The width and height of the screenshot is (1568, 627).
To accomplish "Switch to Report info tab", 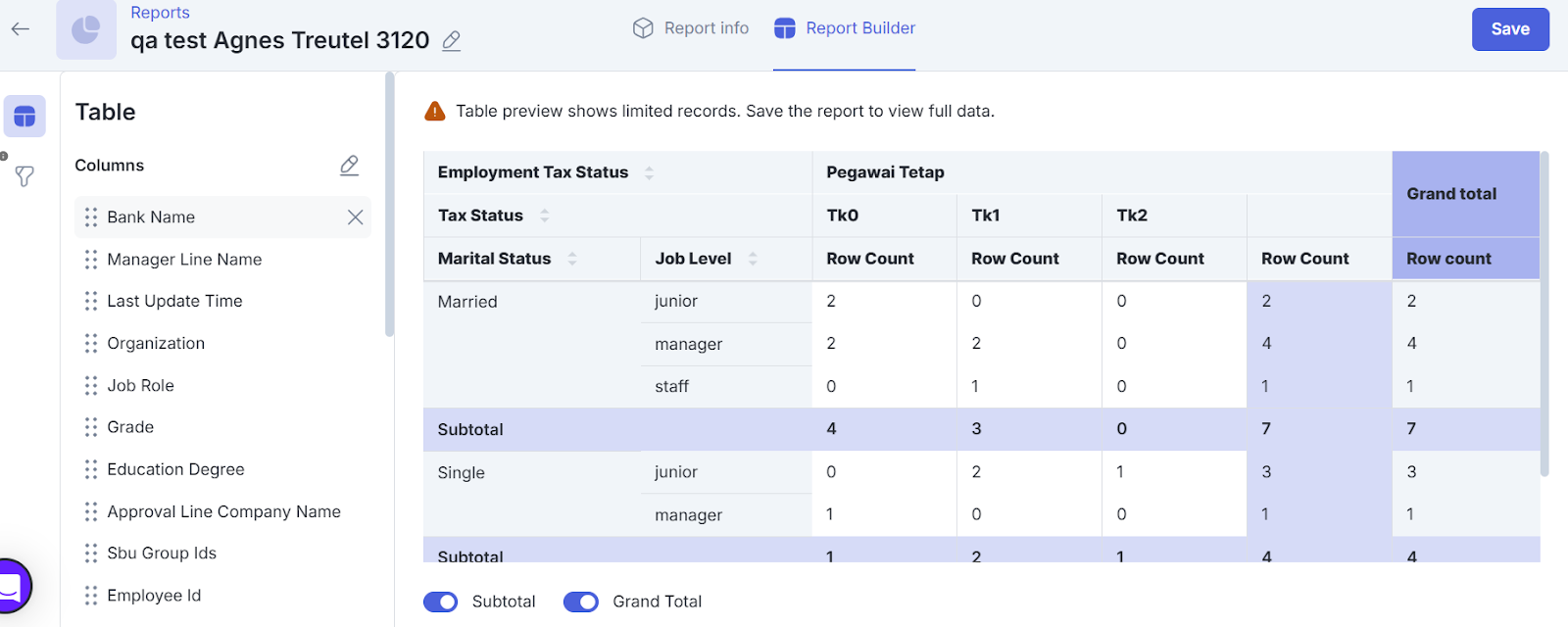I will click(x=691, y=28).
